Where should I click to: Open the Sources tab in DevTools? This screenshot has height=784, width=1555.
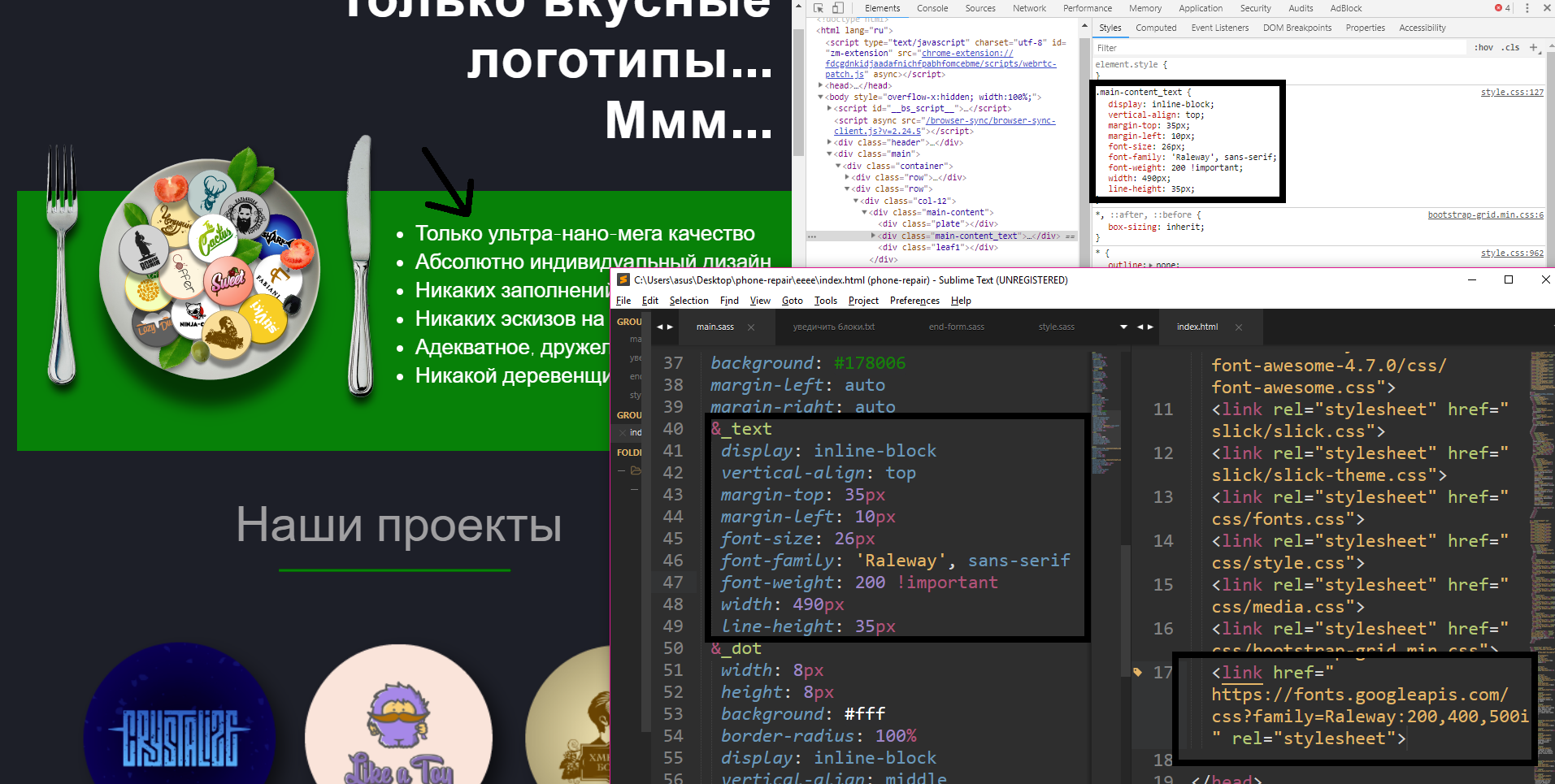pos(980,8)
